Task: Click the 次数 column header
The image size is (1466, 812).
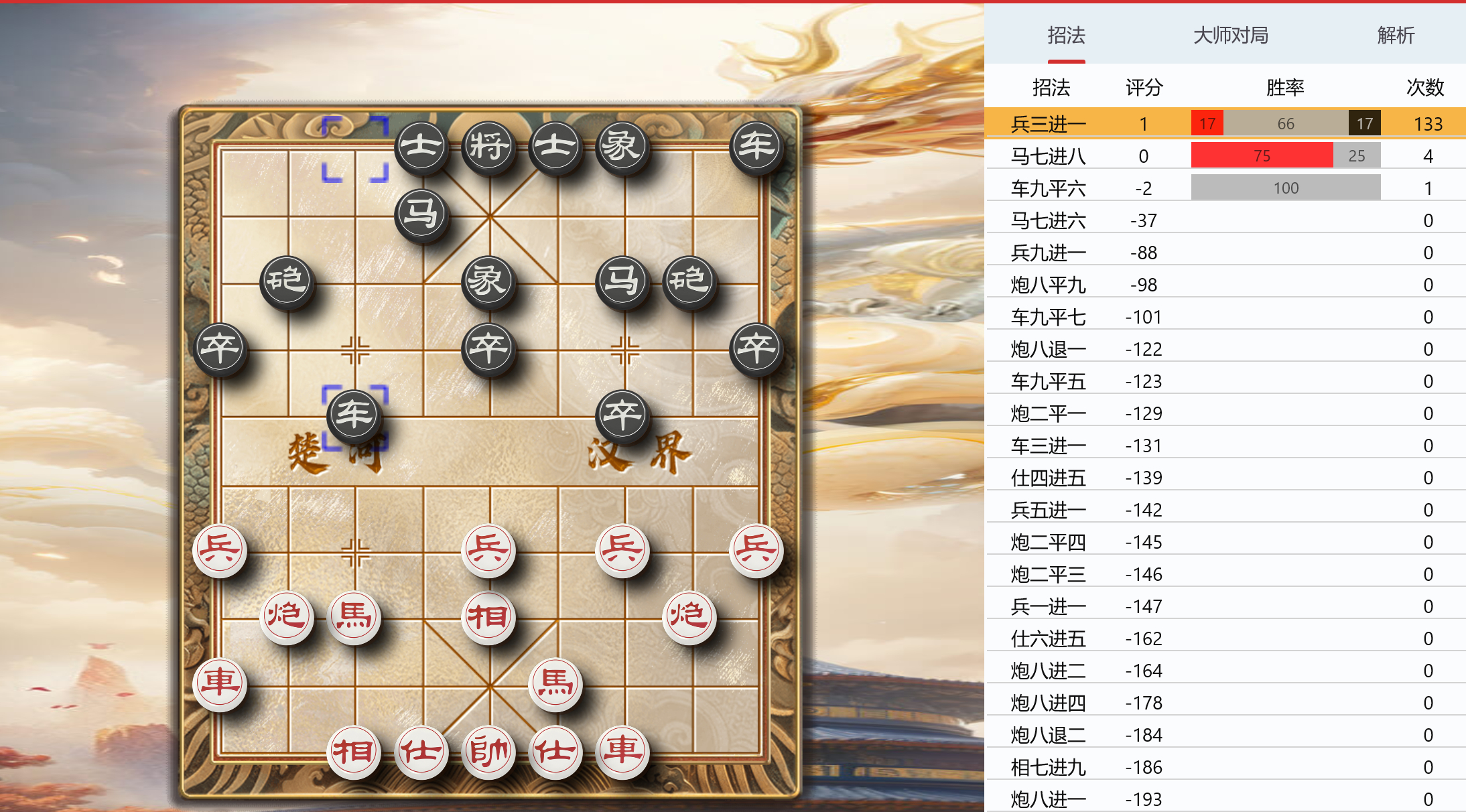Action: (x=1425, y=87)
